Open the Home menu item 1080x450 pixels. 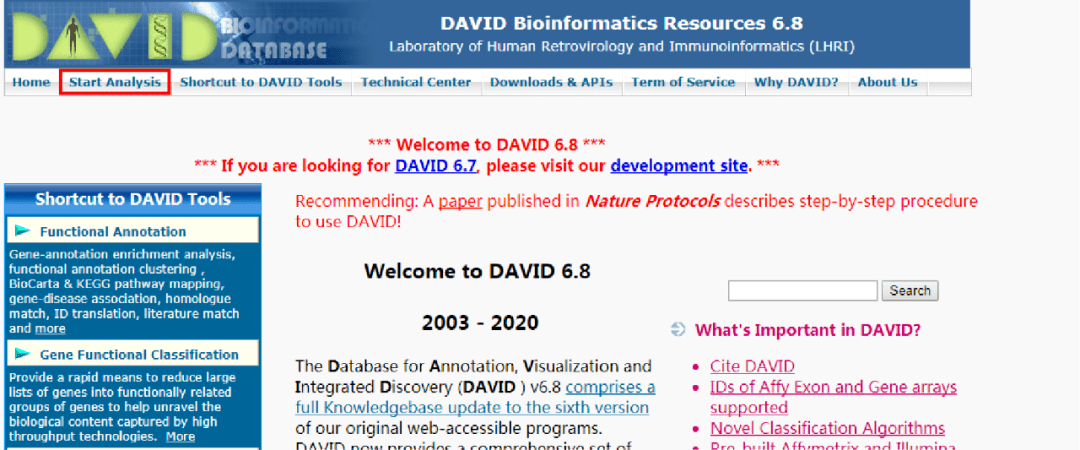click(31, 82)
